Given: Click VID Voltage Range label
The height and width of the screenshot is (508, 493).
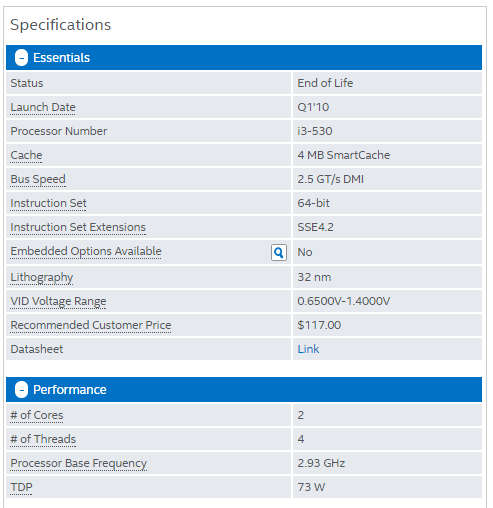Looking at the screenshot, I should 58,301.
